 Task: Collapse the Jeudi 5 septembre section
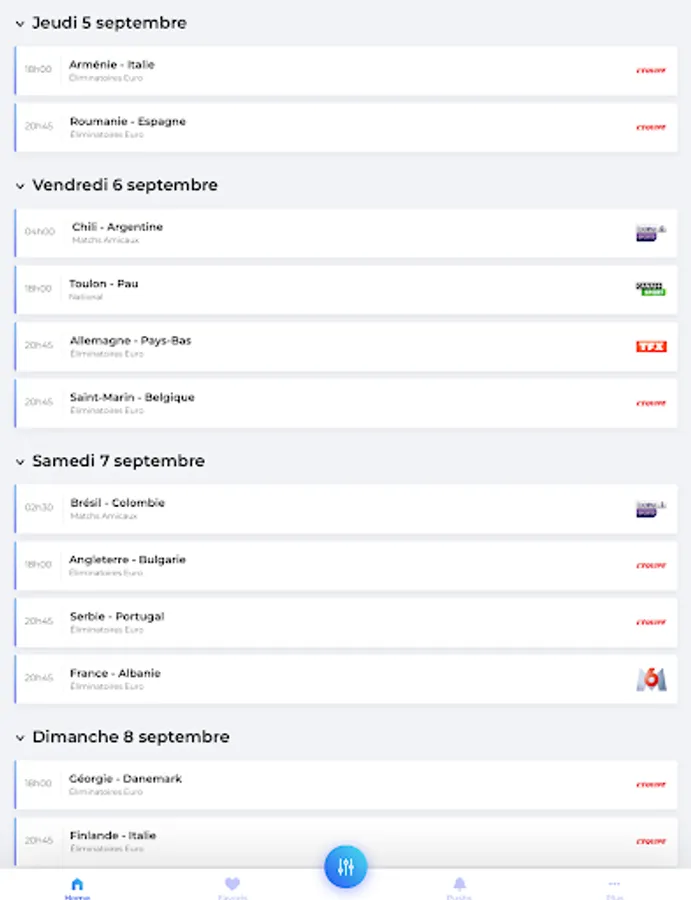click(20, 24)
